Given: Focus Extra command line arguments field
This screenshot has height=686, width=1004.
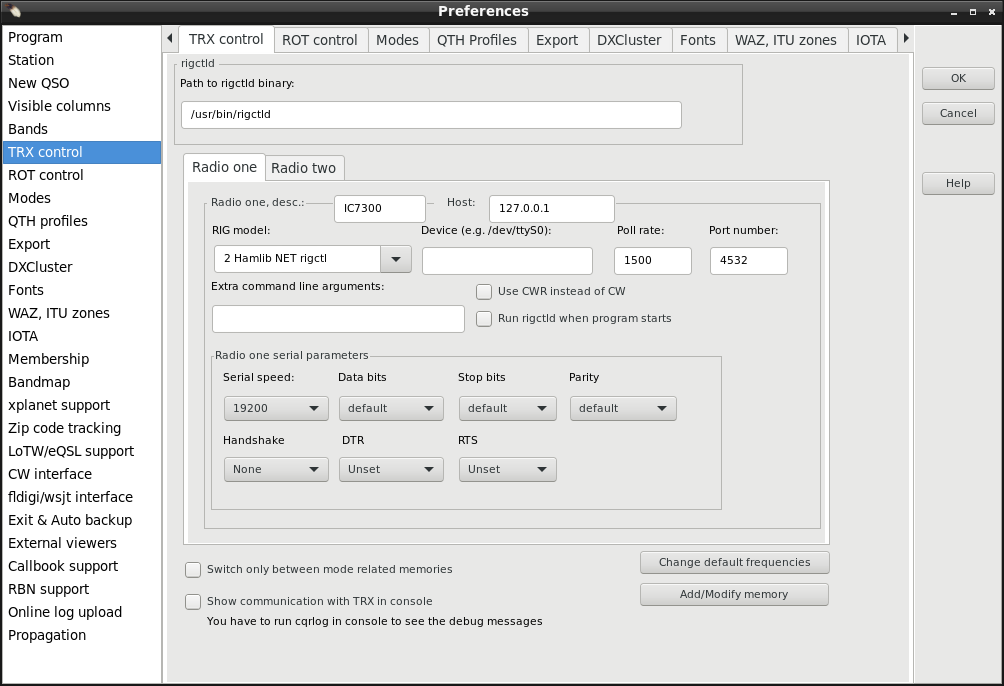Looking at the screenshot, I should pyautogui.click(x=338, y=319).
